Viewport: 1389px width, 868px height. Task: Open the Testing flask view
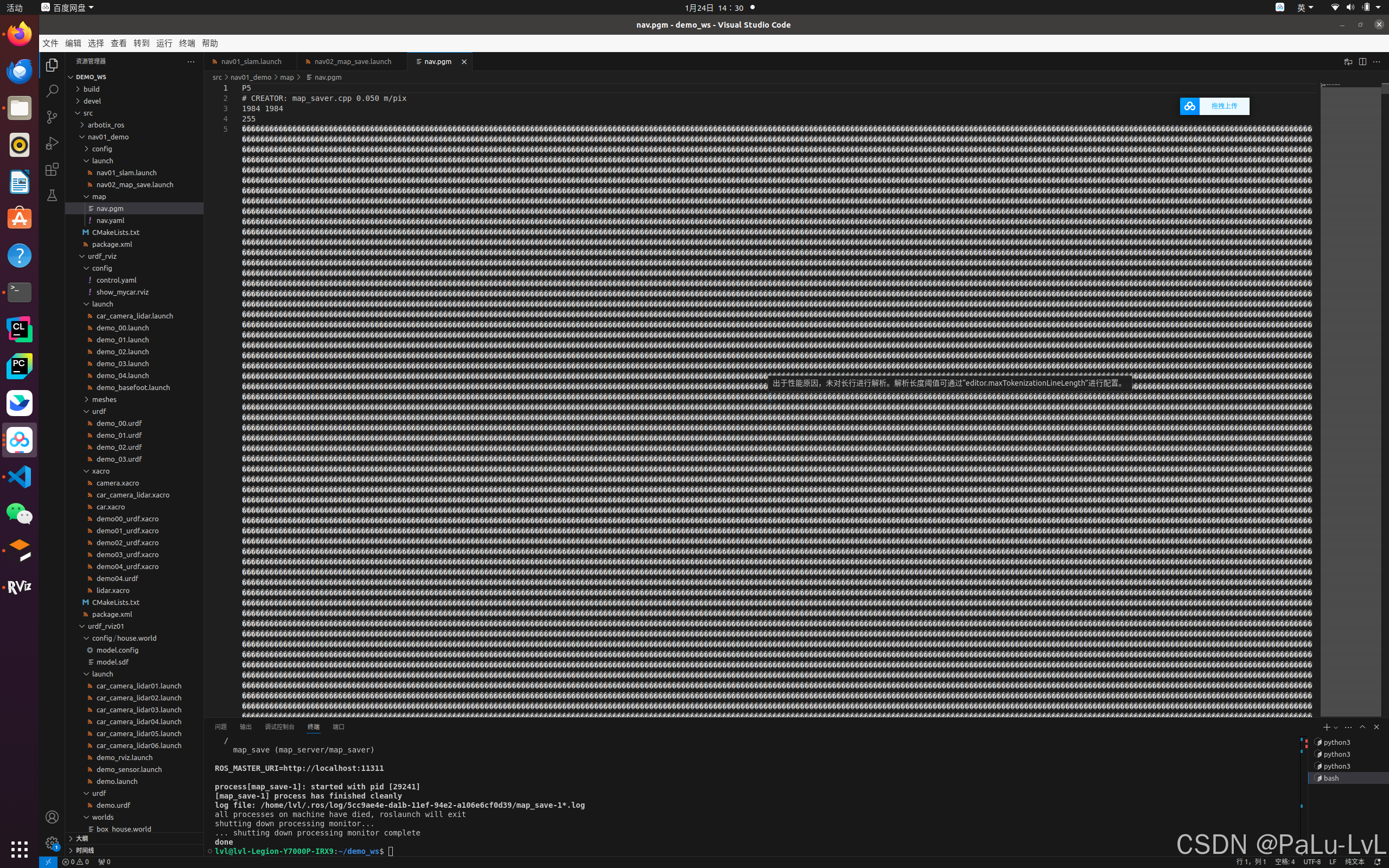52,195
